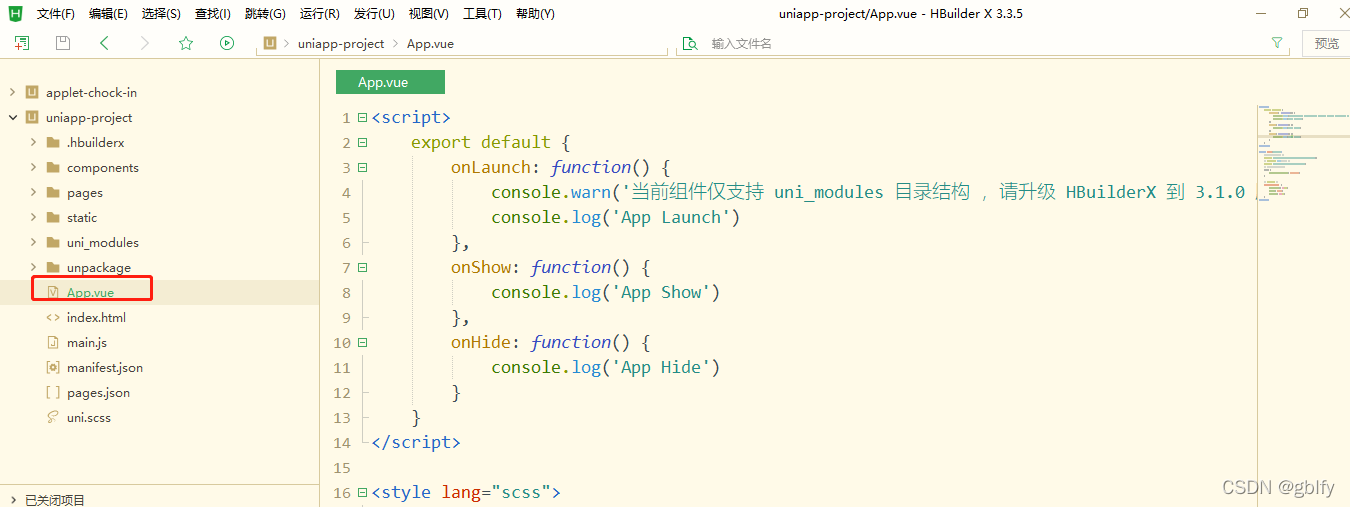1350x507 pixels.
Task: Open the 文件(F) menu
Action: pyautogui.click(x=55, y=14)
